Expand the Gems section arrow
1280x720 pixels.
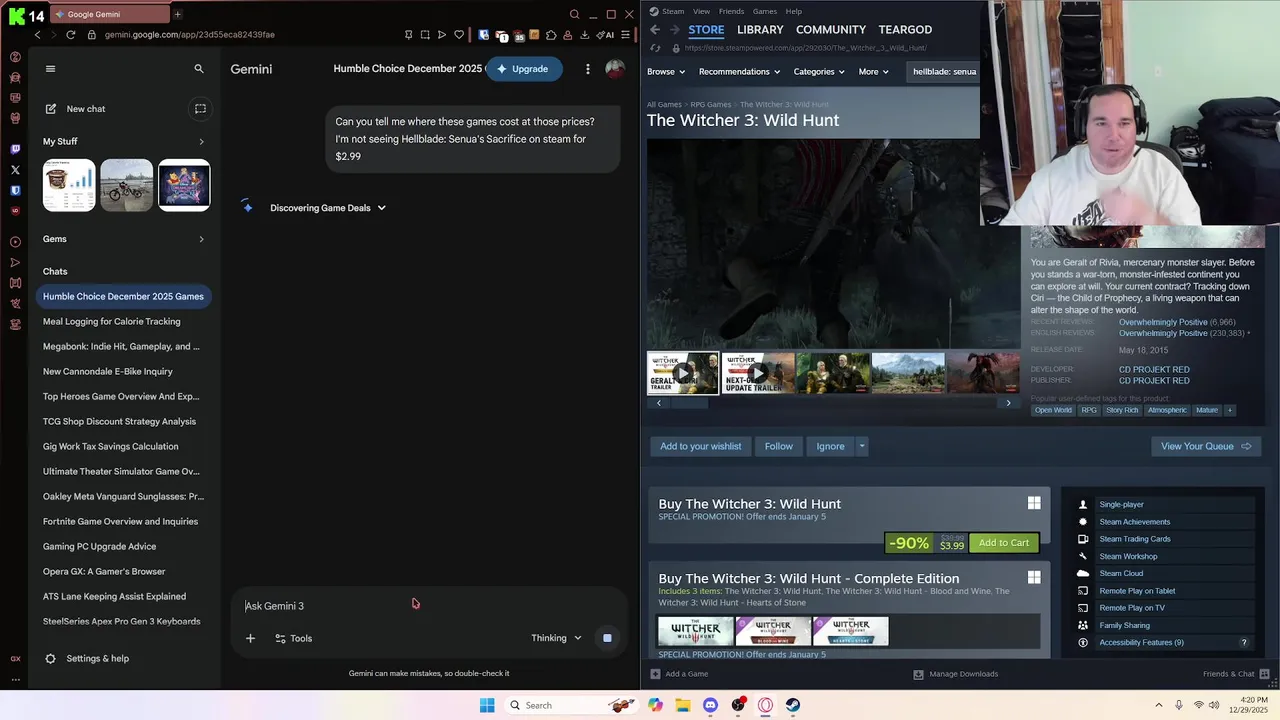[201, 239]
